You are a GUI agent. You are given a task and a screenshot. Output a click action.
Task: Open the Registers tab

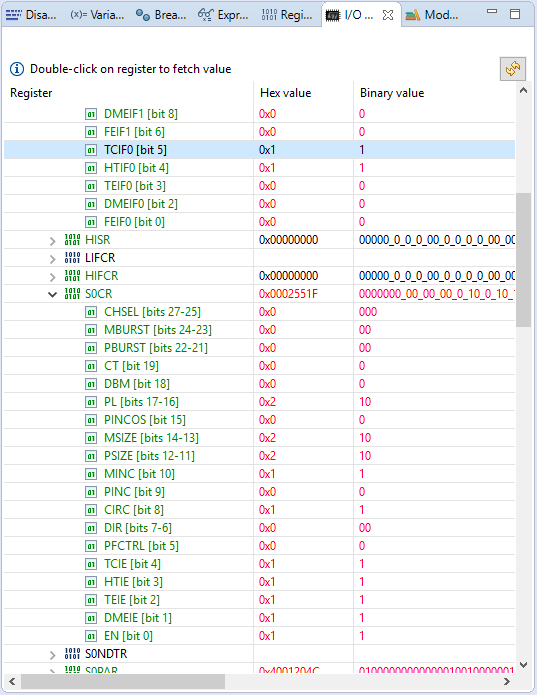click(287, 15)
